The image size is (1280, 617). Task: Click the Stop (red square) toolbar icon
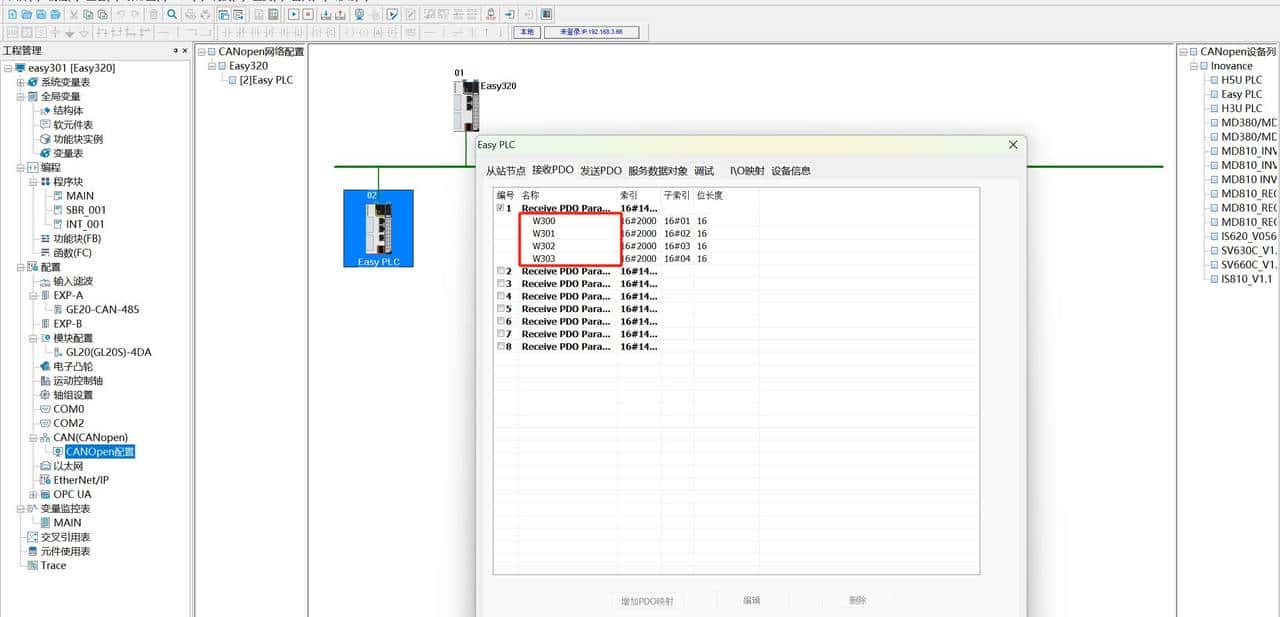(x=306, y=14)
